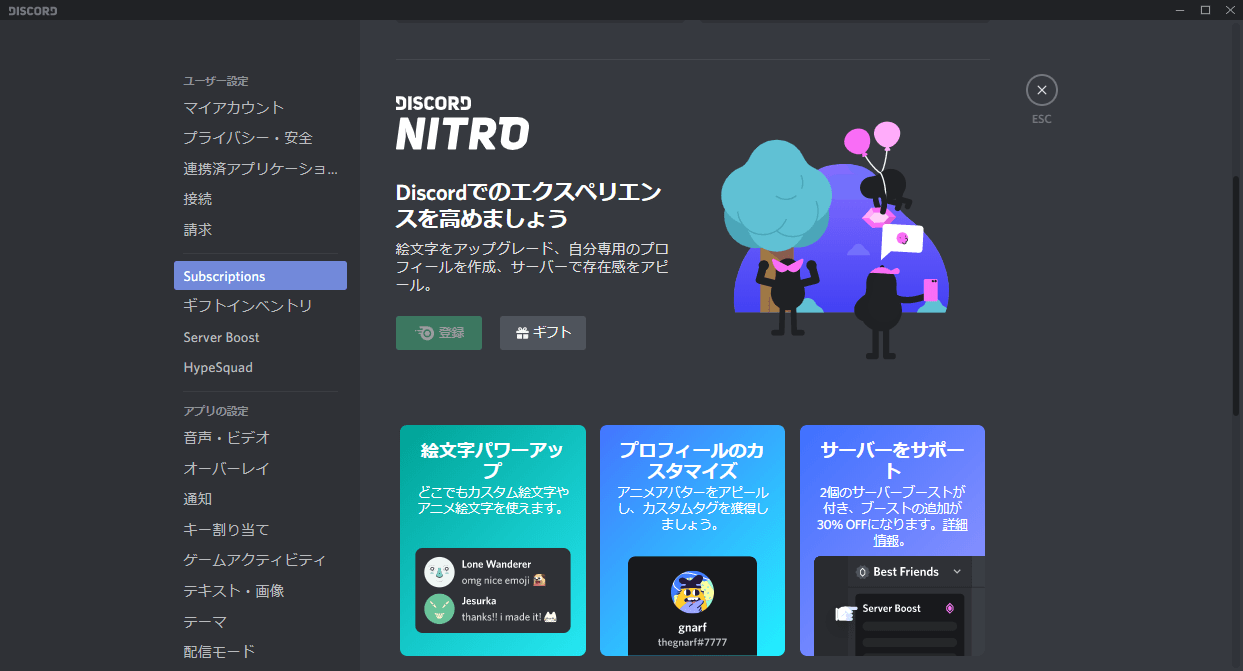
Task: Open プライバシー・安全 settings
Action: point(260,138)
